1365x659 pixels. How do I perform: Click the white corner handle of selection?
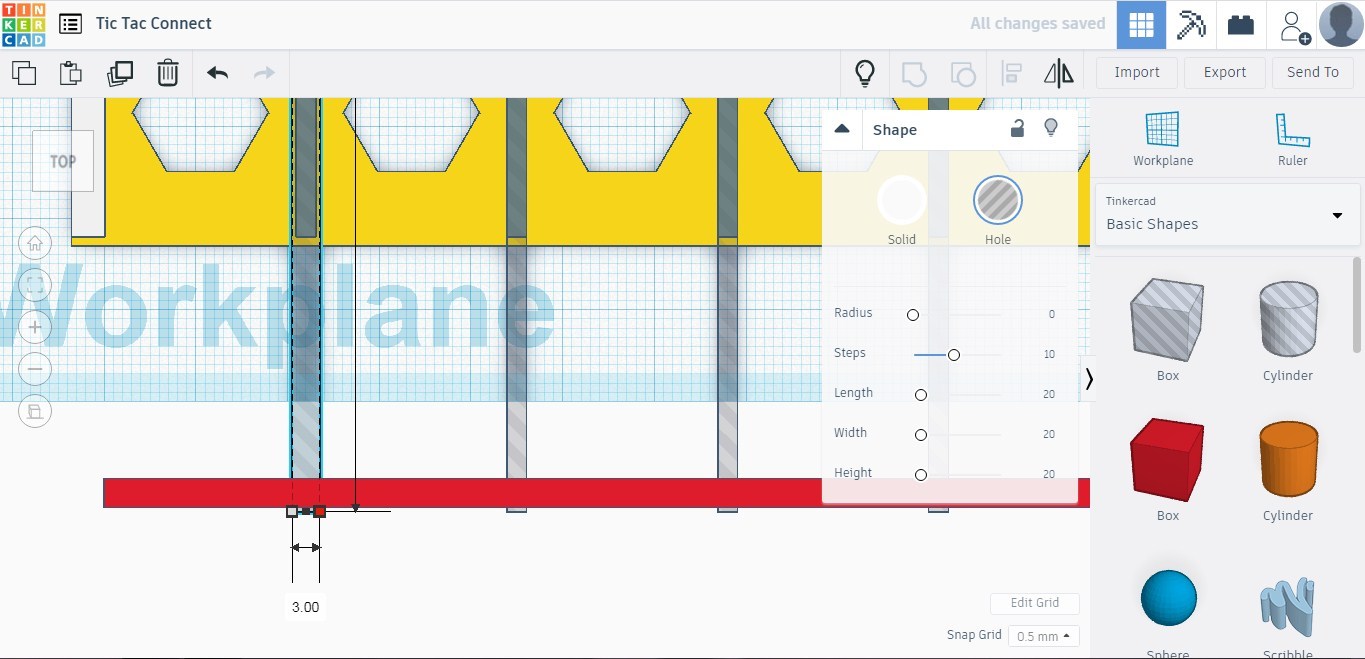coord(292,511)
